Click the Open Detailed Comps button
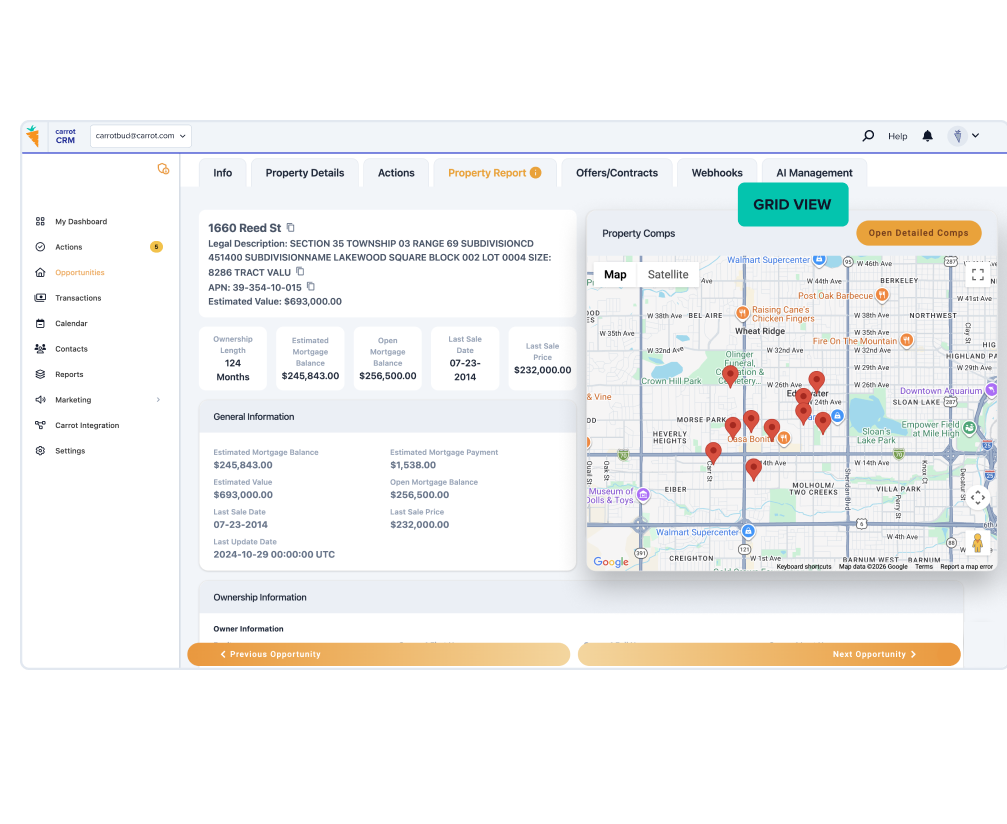 [918, 233]
